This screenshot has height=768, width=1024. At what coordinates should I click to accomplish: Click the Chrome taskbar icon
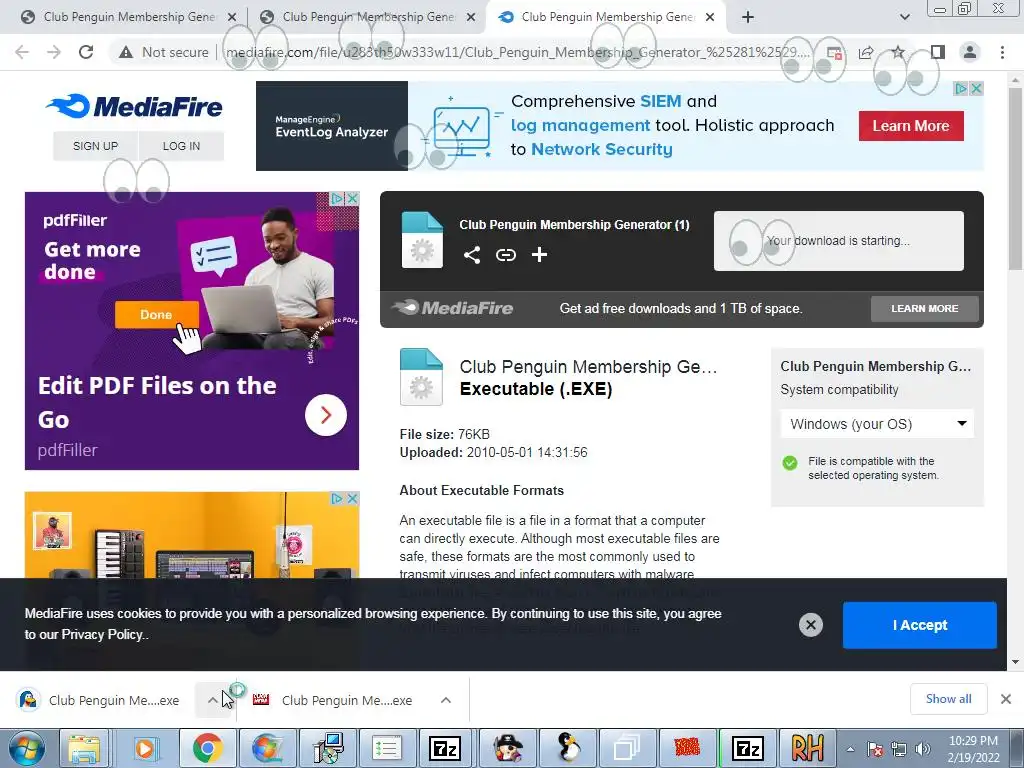[x=207, y=748]
